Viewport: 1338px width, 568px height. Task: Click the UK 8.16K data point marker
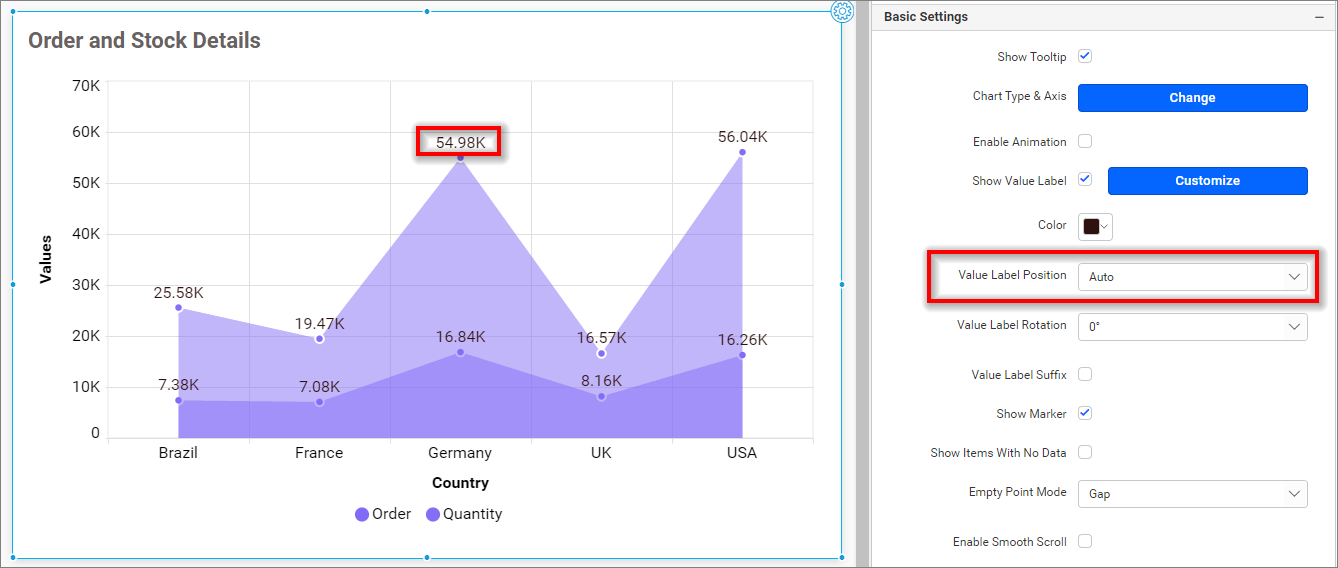[x=601, y=397]
